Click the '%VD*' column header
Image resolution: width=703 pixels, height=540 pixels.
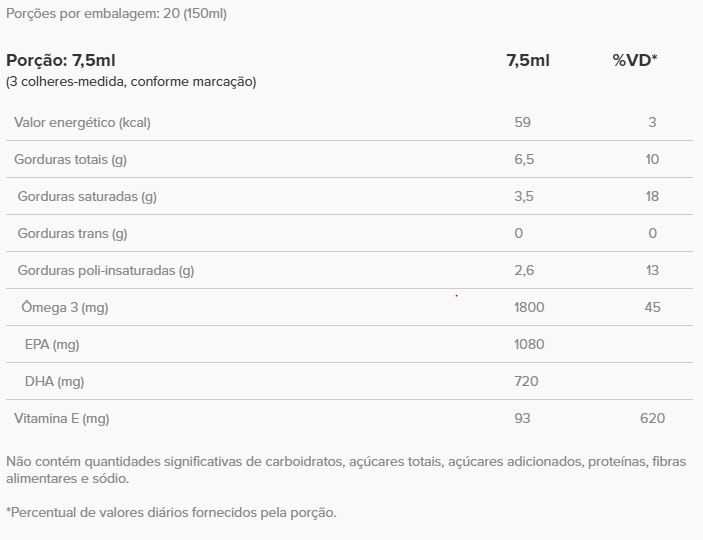pyautogui.click(x=635, y=60)
